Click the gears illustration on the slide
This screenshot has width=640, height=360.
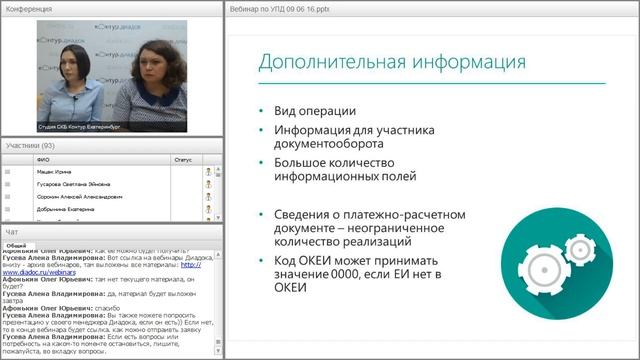click(557, 263)
